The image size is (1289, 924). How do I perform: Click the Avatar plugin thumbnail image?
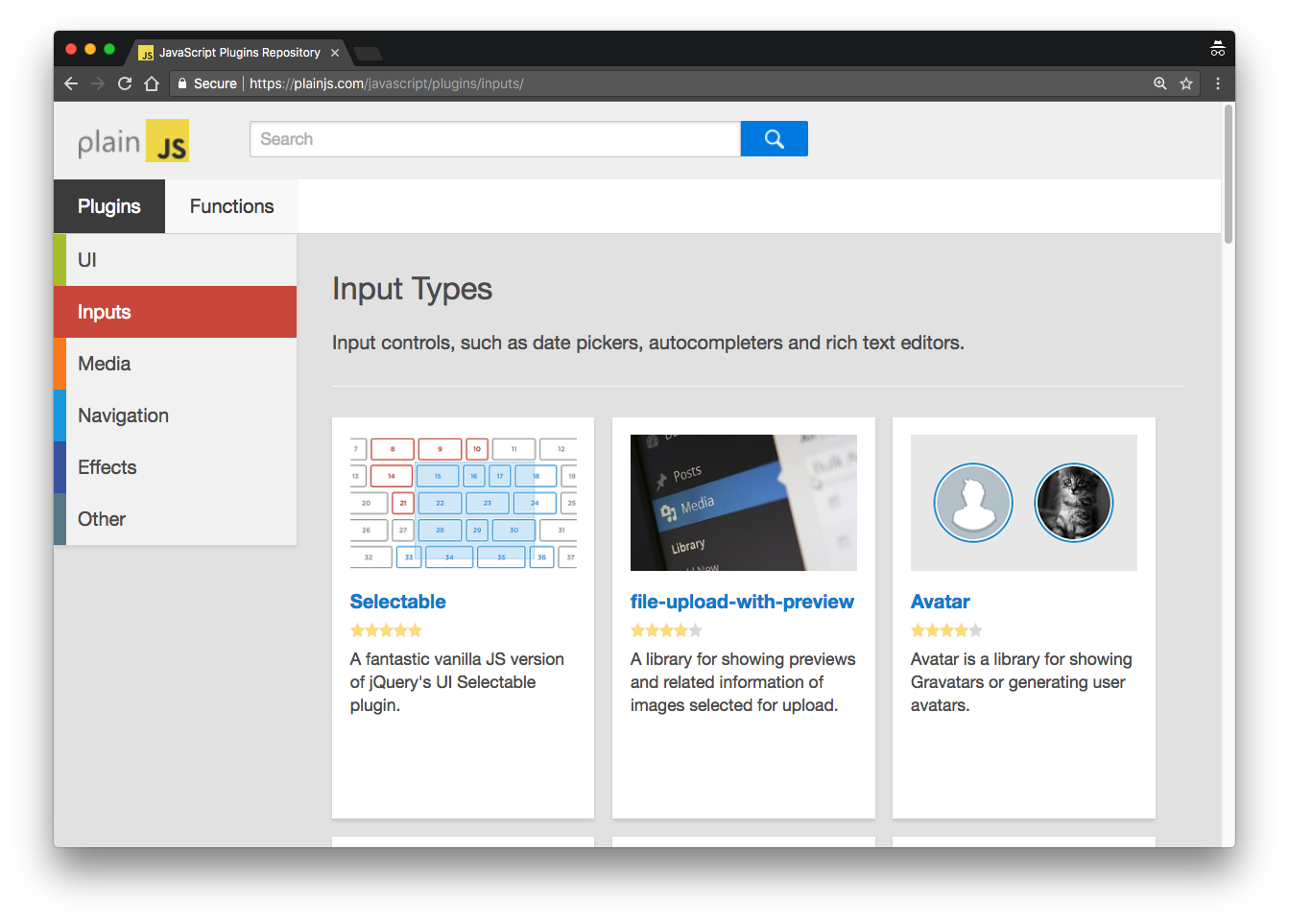[1024, 503]
